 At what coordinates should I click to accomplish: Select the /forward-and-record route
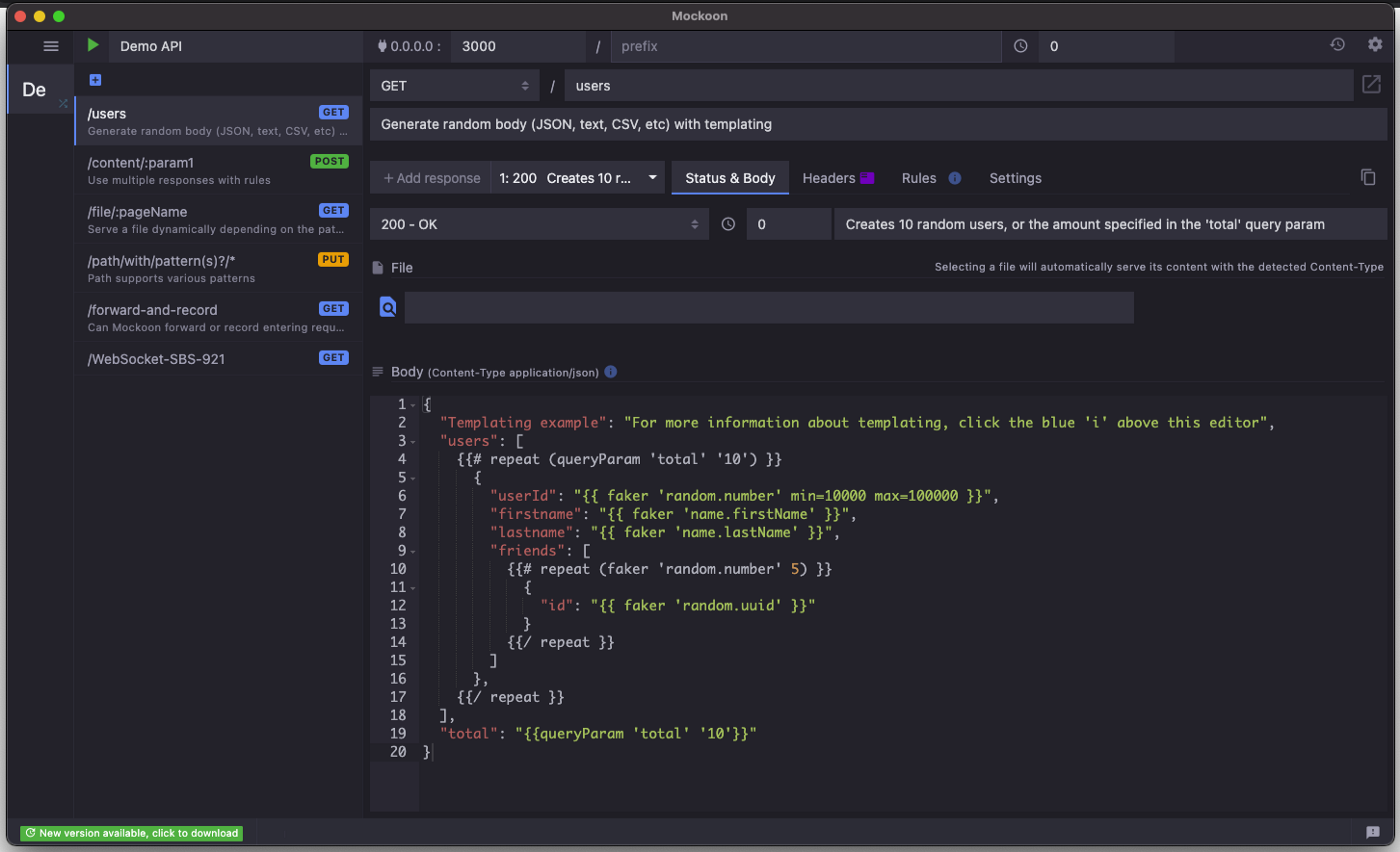pyautogui.click(x=218, y=317)
